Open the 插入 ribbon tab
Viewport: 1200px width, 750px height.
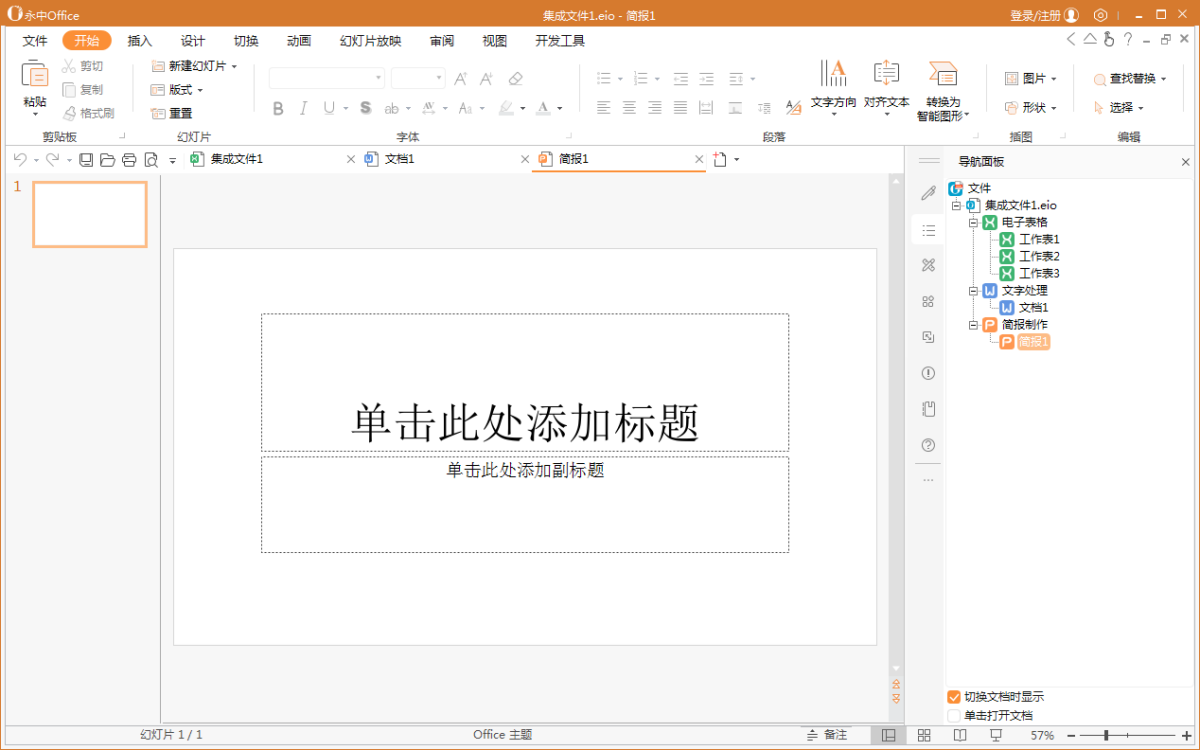coord(140,41)
